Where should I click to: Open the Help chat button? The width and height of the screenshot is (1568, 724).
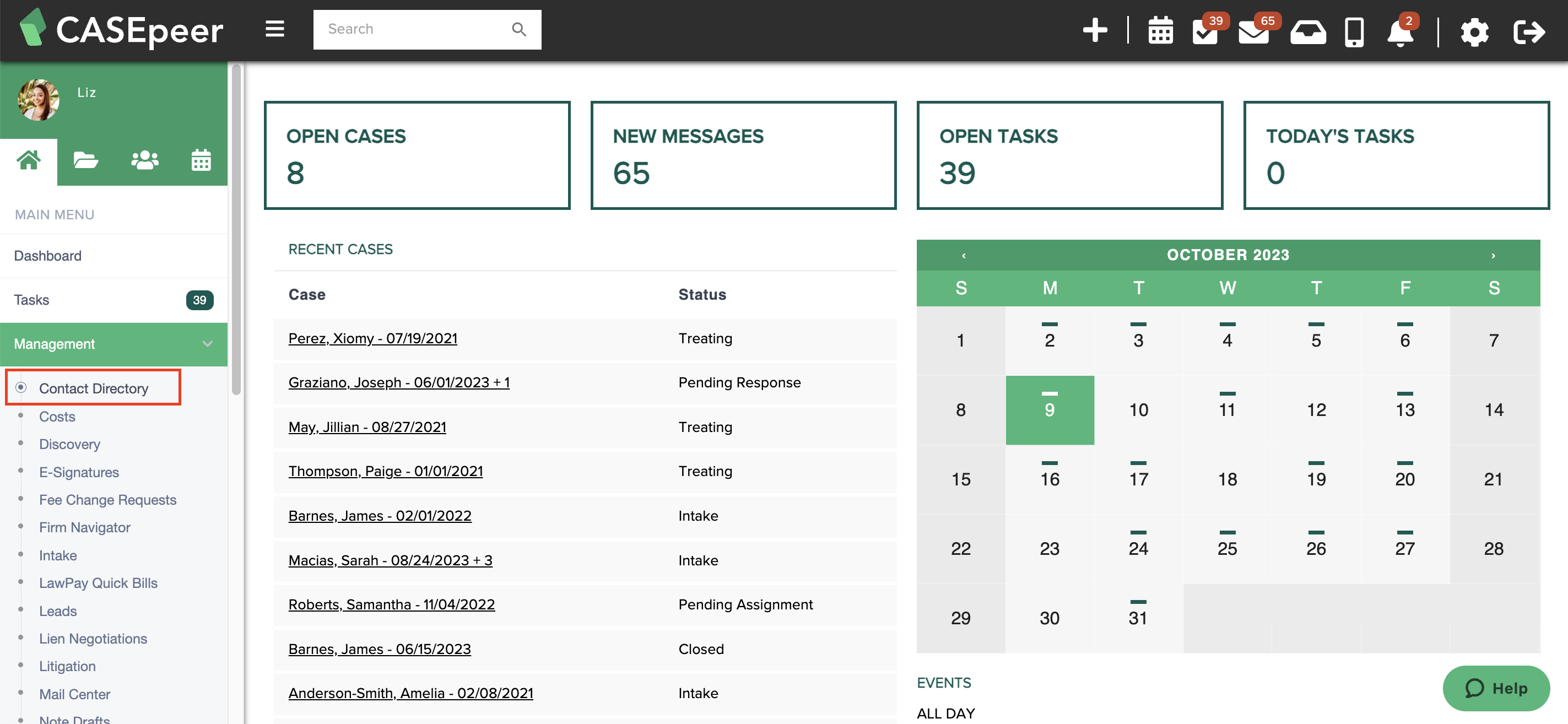1496,688
